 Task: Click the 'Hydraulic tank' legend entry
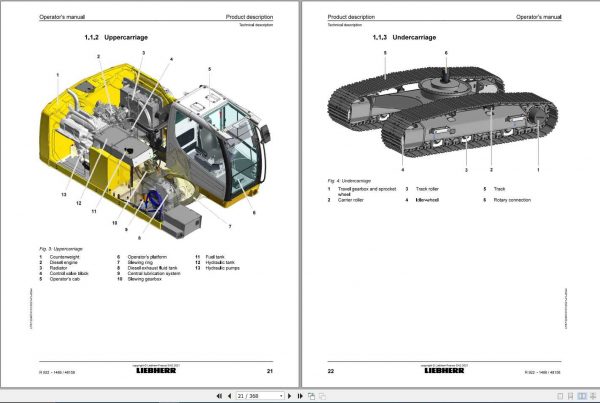220,263
